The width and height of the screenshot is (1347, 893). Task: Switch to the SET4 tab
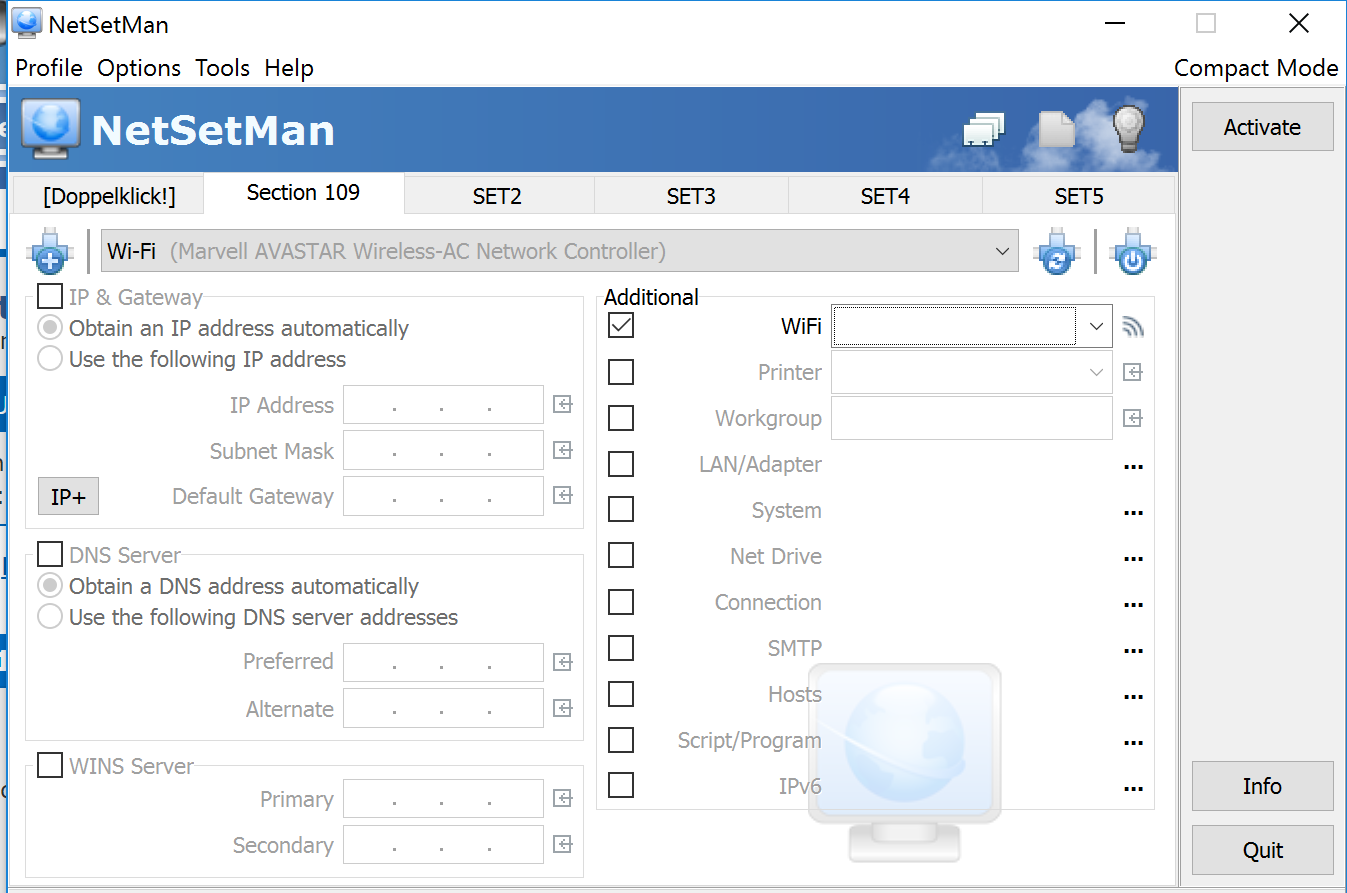885,196
